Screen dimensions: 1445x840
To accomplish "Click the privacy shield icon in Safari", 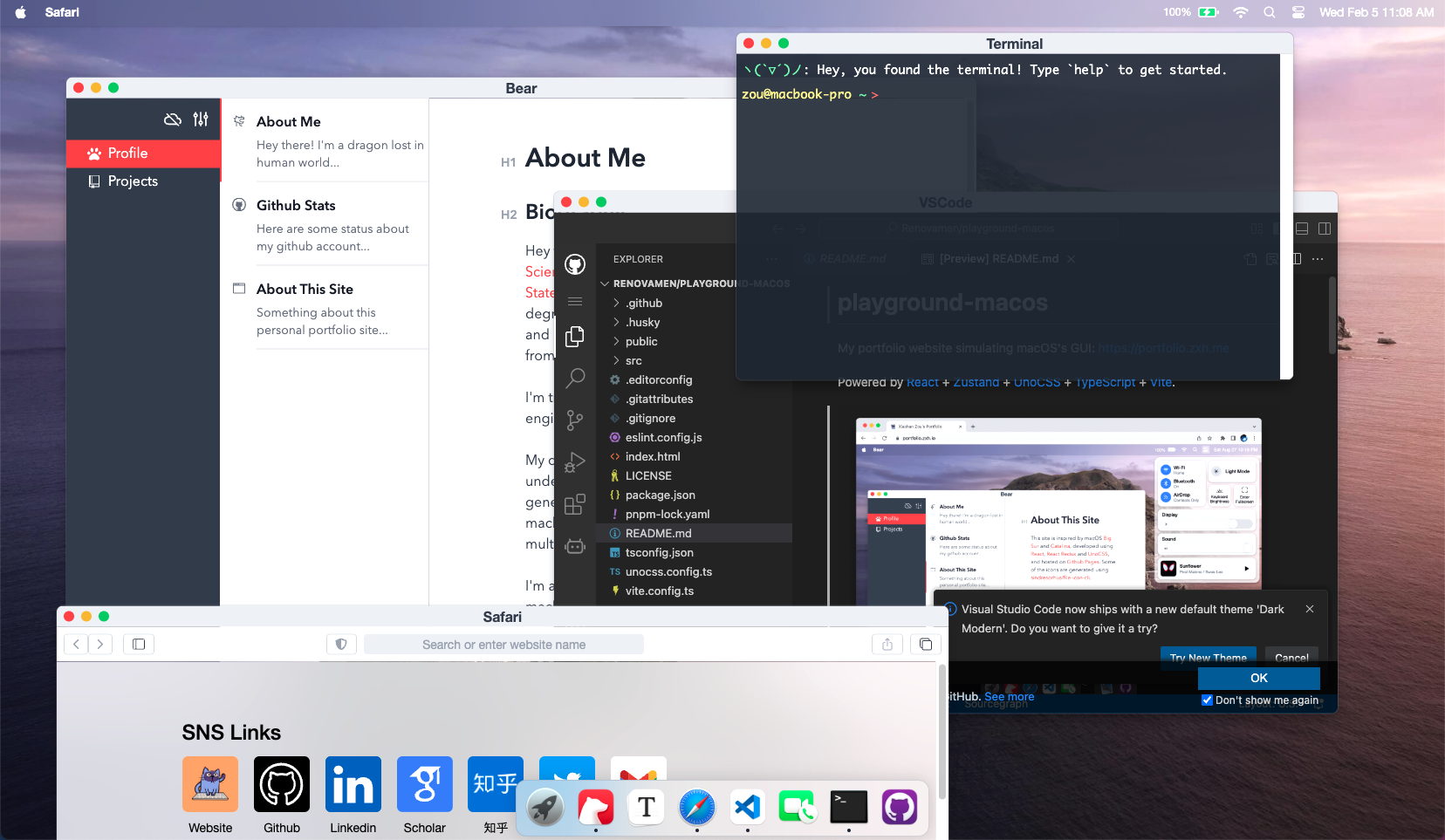I will pos(341,645).
